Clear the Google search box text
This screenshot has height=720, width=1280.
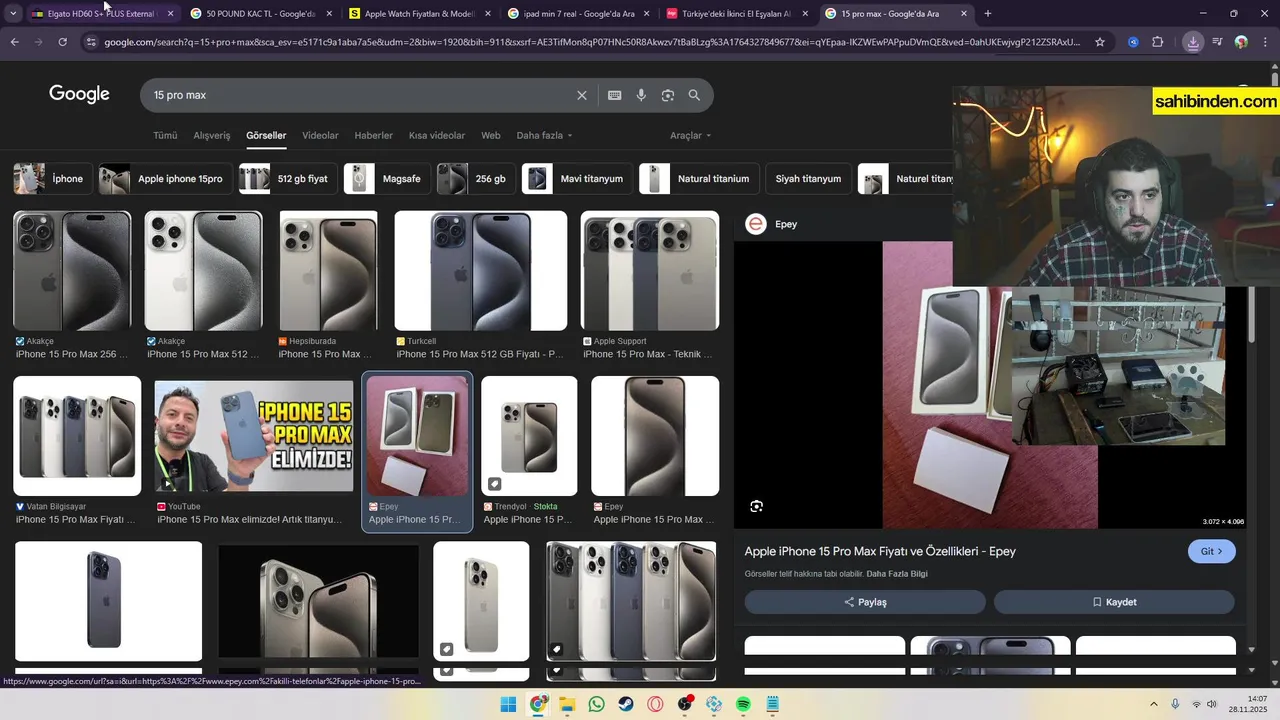coord(581,95)
